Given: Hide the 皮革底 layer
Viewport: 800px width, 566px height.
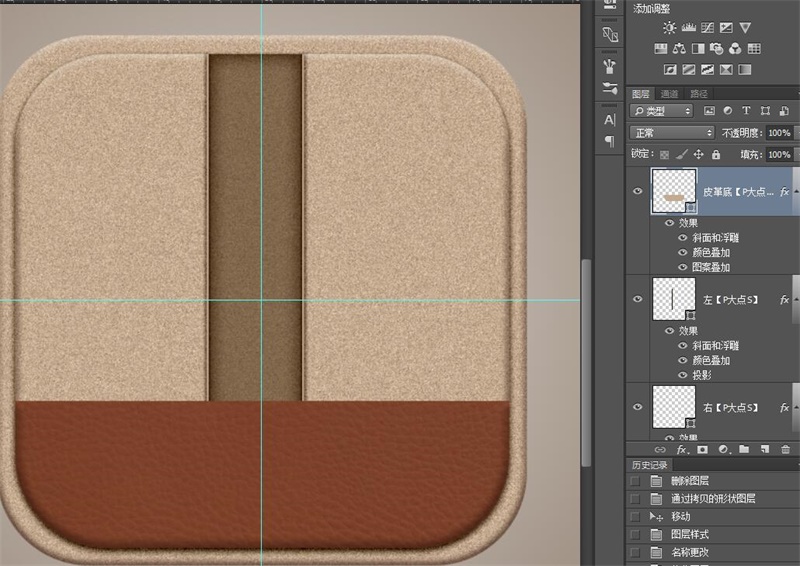Looking at the screenshot, I should (x=638, y=191).
